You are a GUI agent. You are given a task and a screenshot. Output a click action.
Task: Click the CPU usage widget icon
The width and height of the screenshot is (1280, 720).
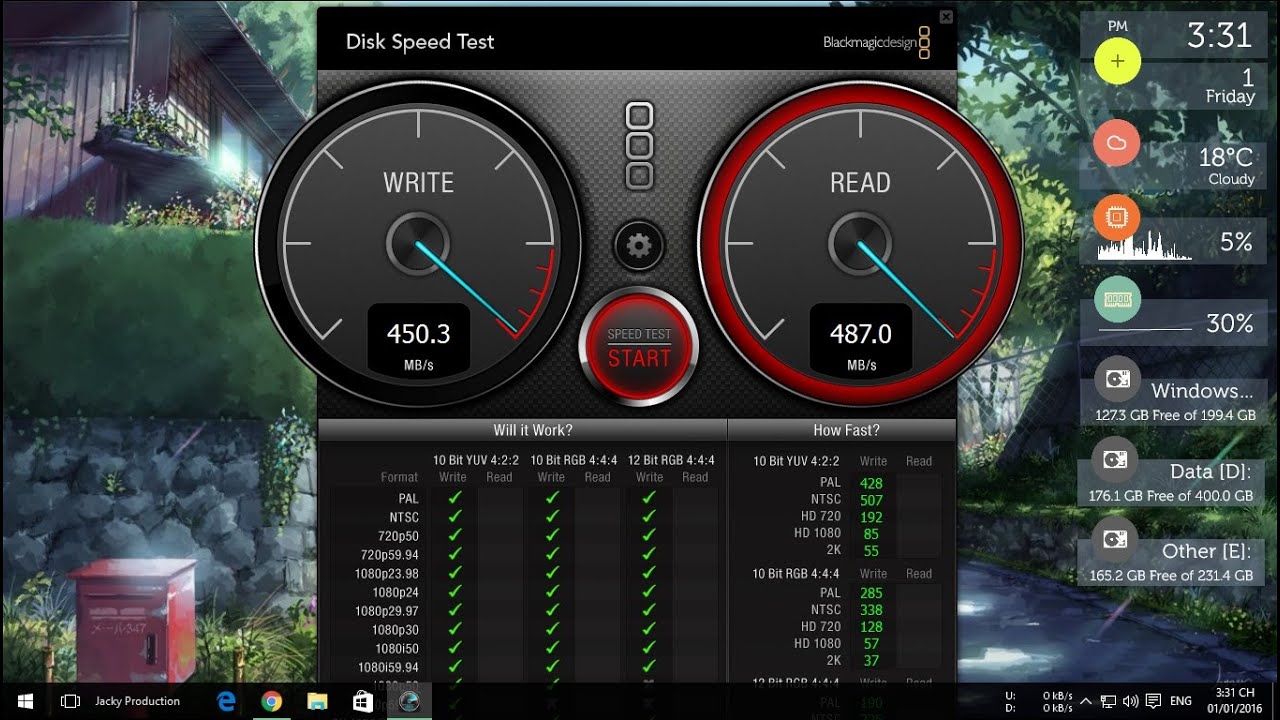[x=1117, y=216]
